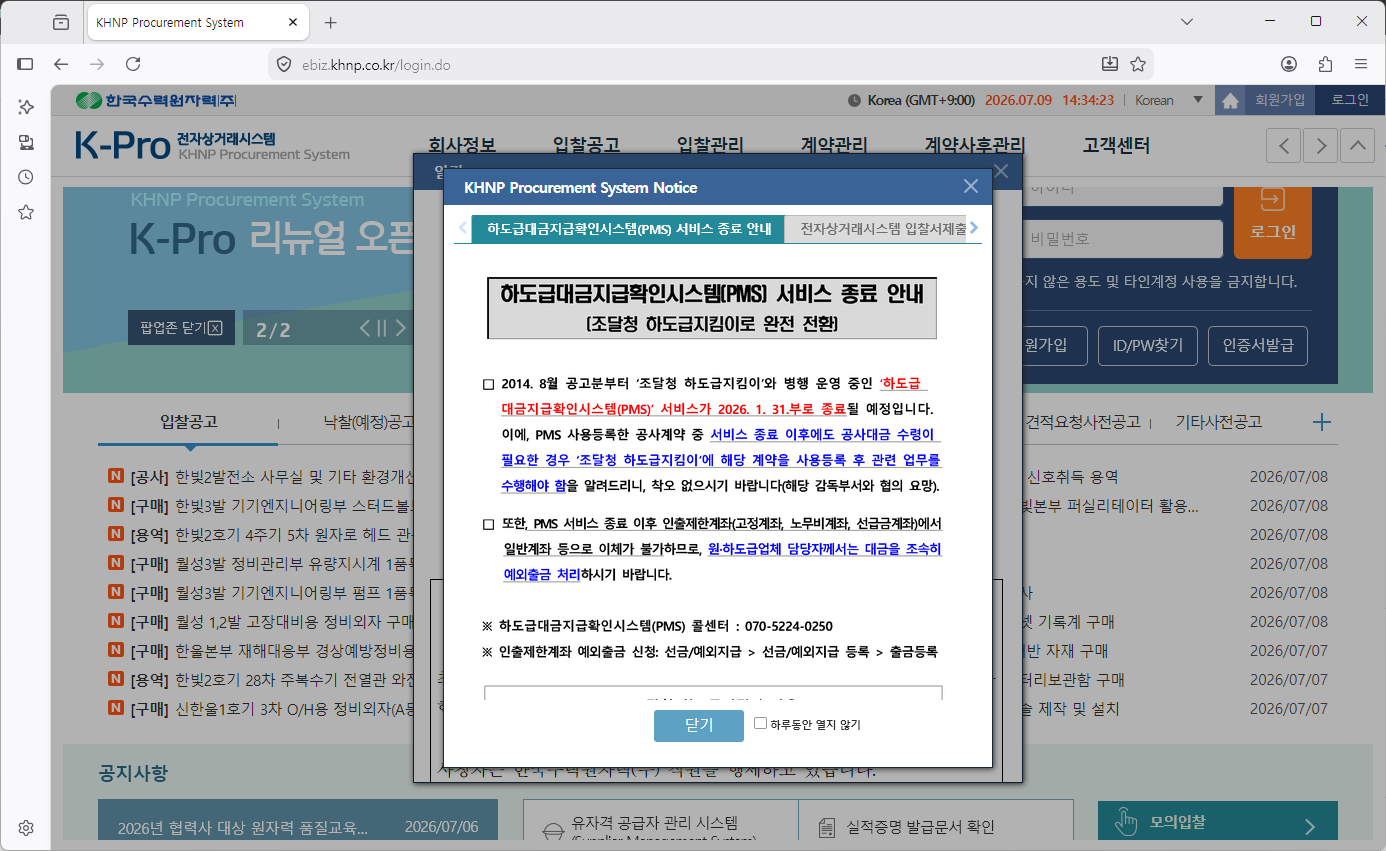Go back to the previous page
The height and width of the screenshot is (851, 1386).
click(x=61, y=64)
